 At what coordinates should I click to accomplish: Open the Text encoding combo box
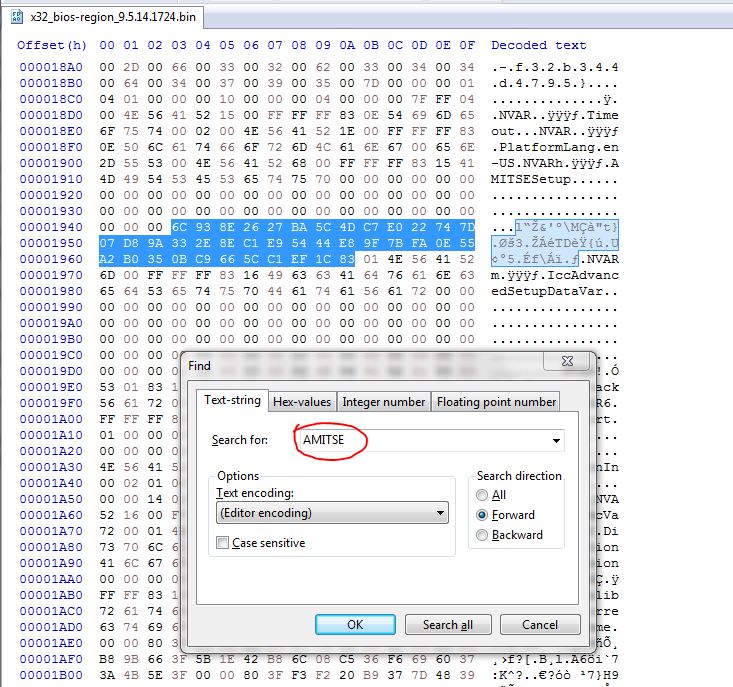coord(332,513)
